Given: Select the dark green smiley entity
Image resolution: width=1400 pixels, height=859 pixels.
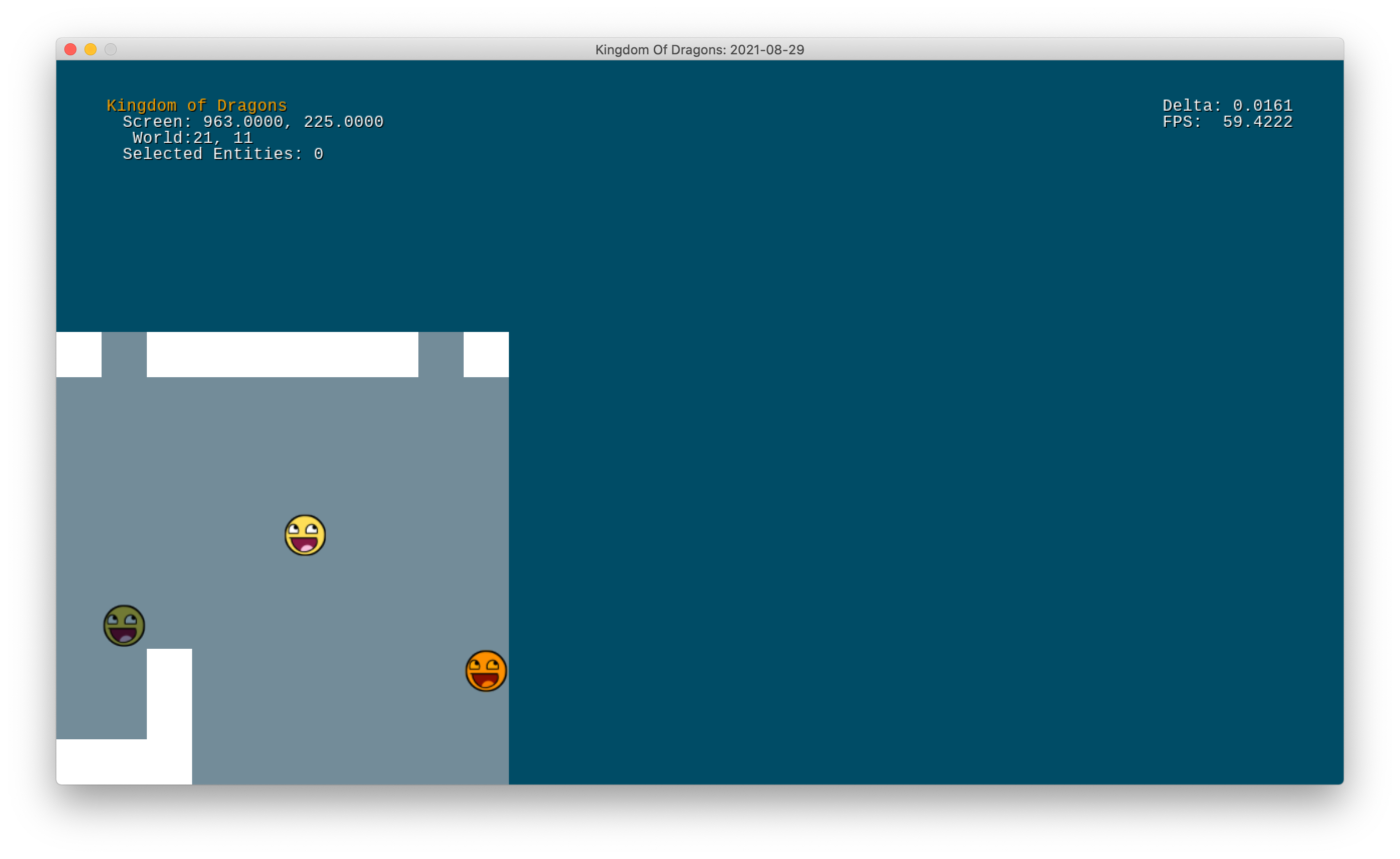Looking at the screenshot, I should 124,626.
